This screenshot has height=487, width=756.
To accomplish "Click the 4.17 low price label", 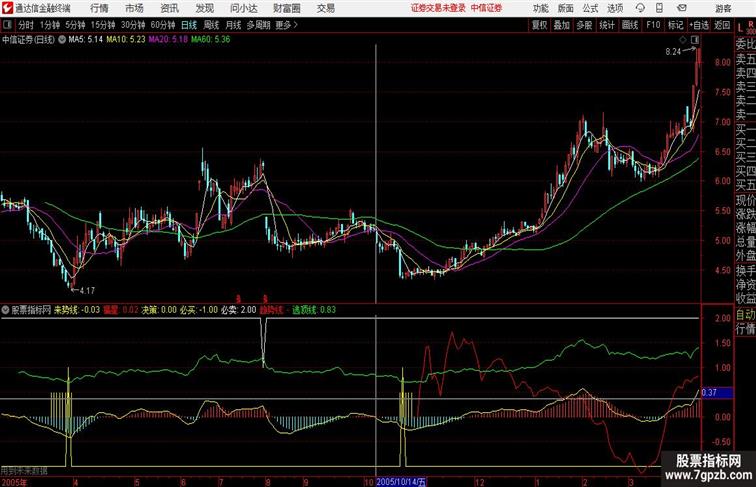I will tap(87, 291).
